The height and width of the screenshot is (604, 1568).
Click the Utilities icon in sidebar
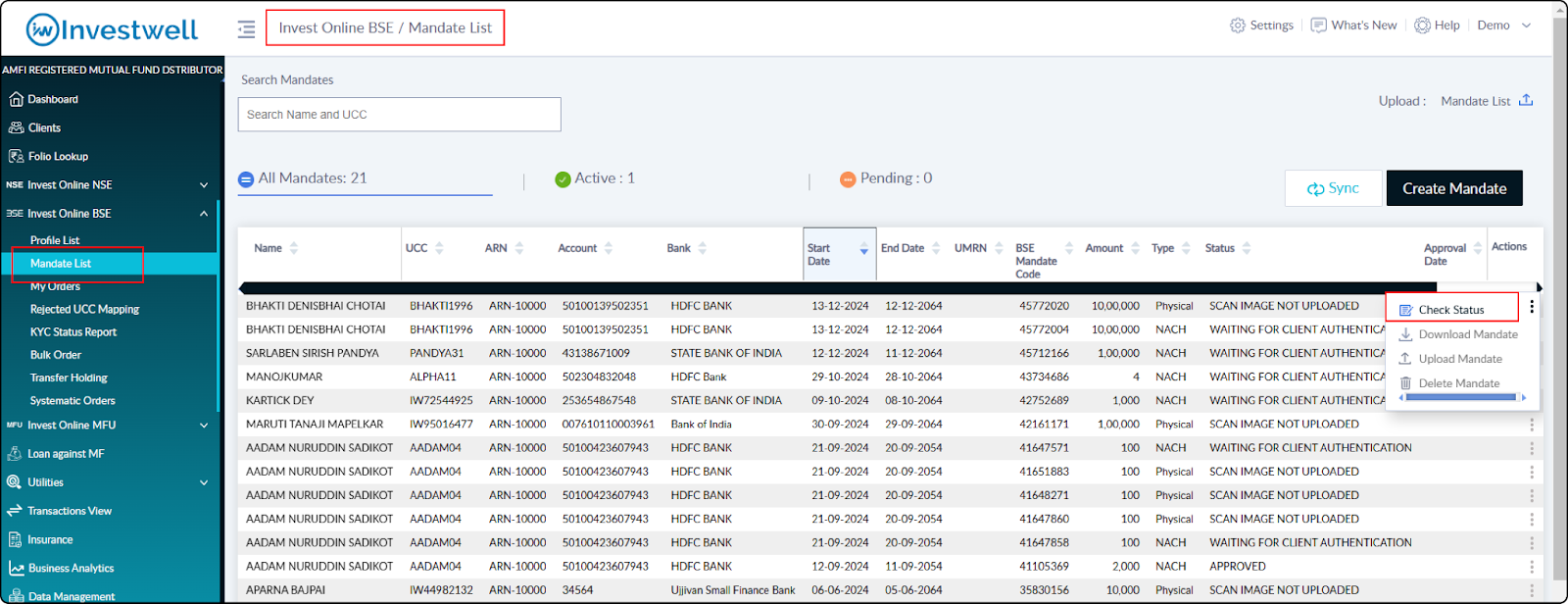click(x=15, y=481)
